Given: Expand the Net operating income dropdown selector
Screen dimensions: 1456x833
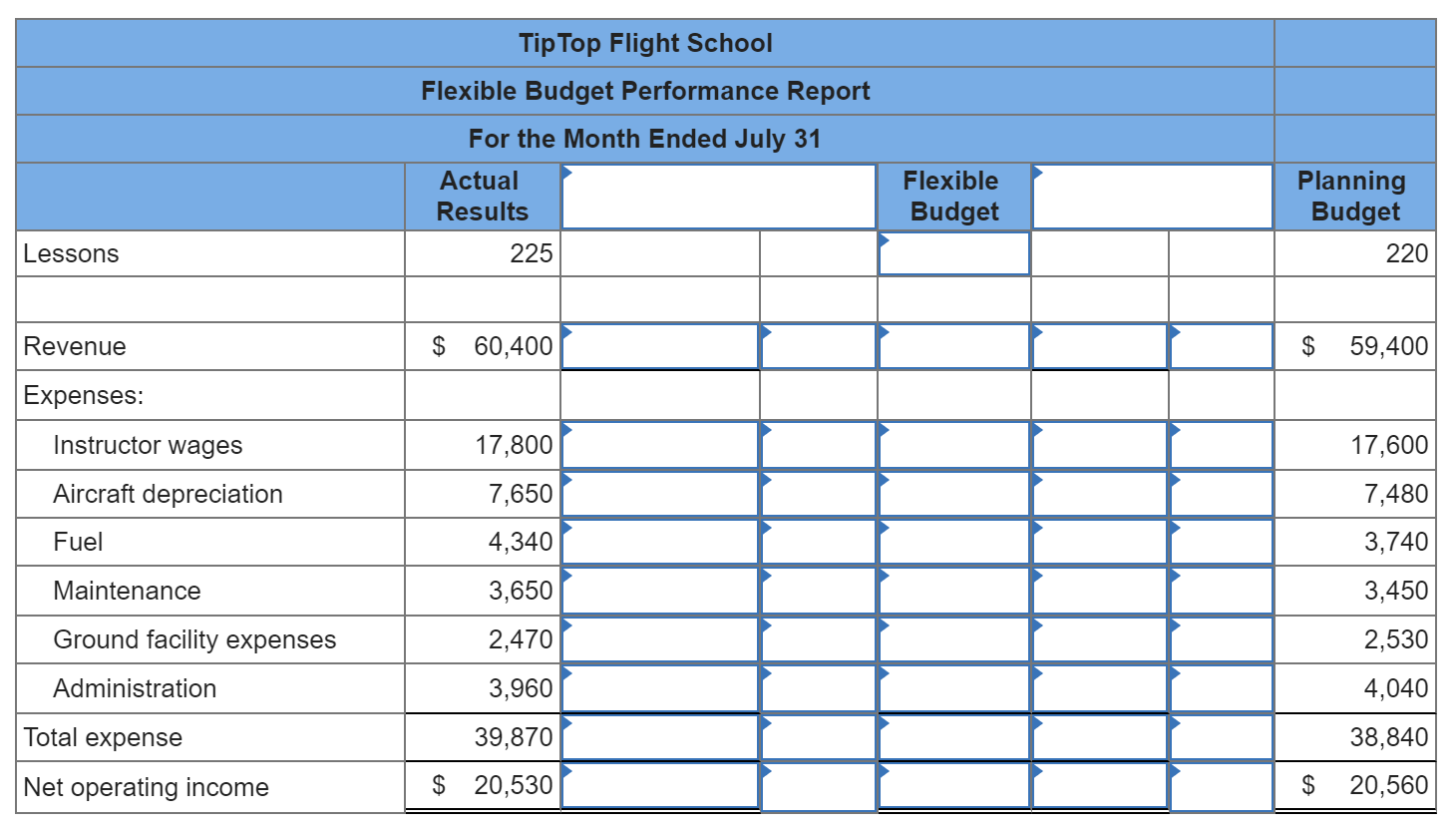Looking at the screenshot, I should click(564, 773).
